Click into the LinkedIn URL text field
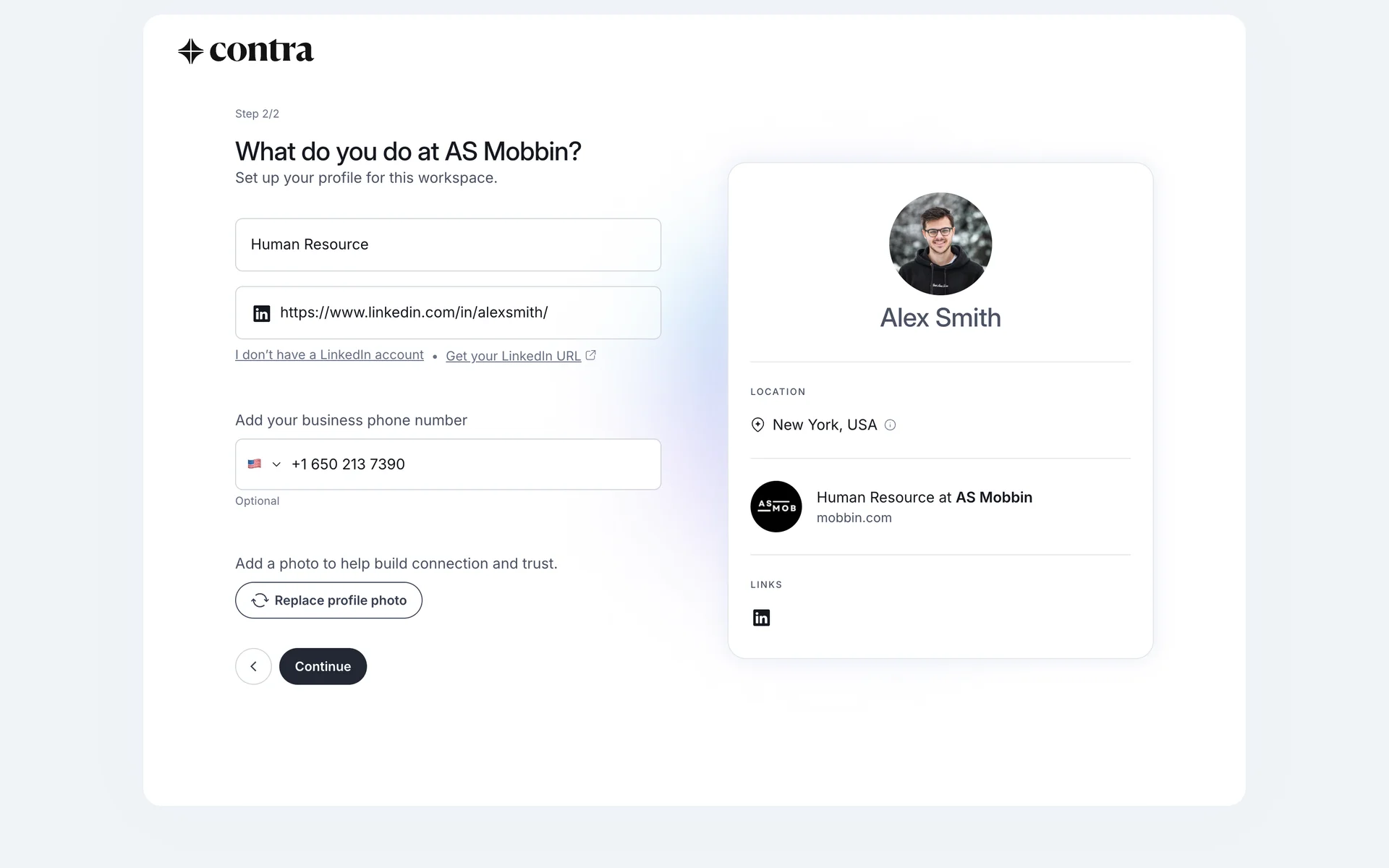 (x=463, y=313)
